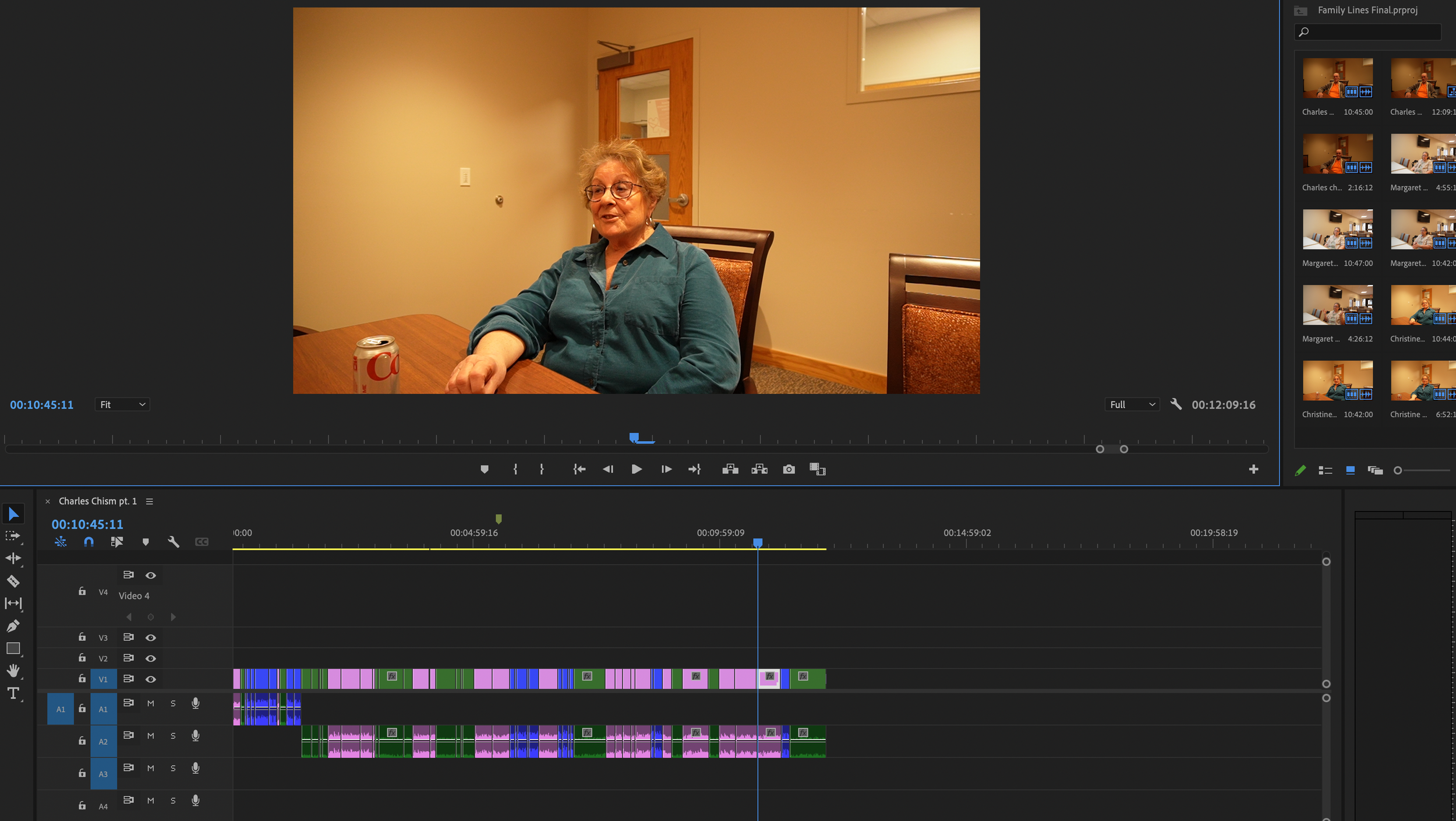1456x821 pixels.
Task: Select the Charles Chism pt. 1 sequence tab
Action: click(x=97, y=501)
